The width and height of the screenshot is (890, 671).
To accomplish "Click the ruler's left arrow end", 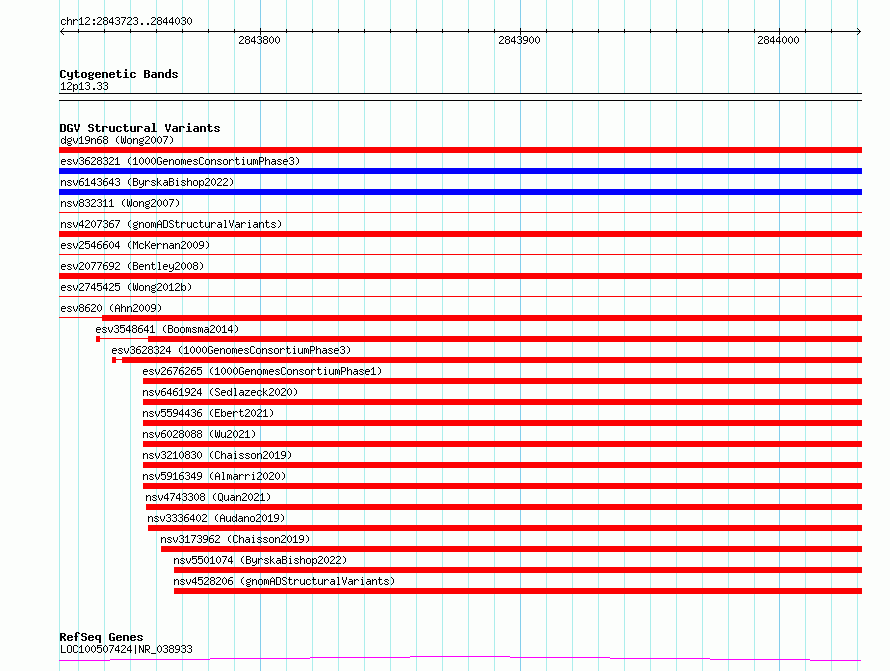I will coord(62,32).
